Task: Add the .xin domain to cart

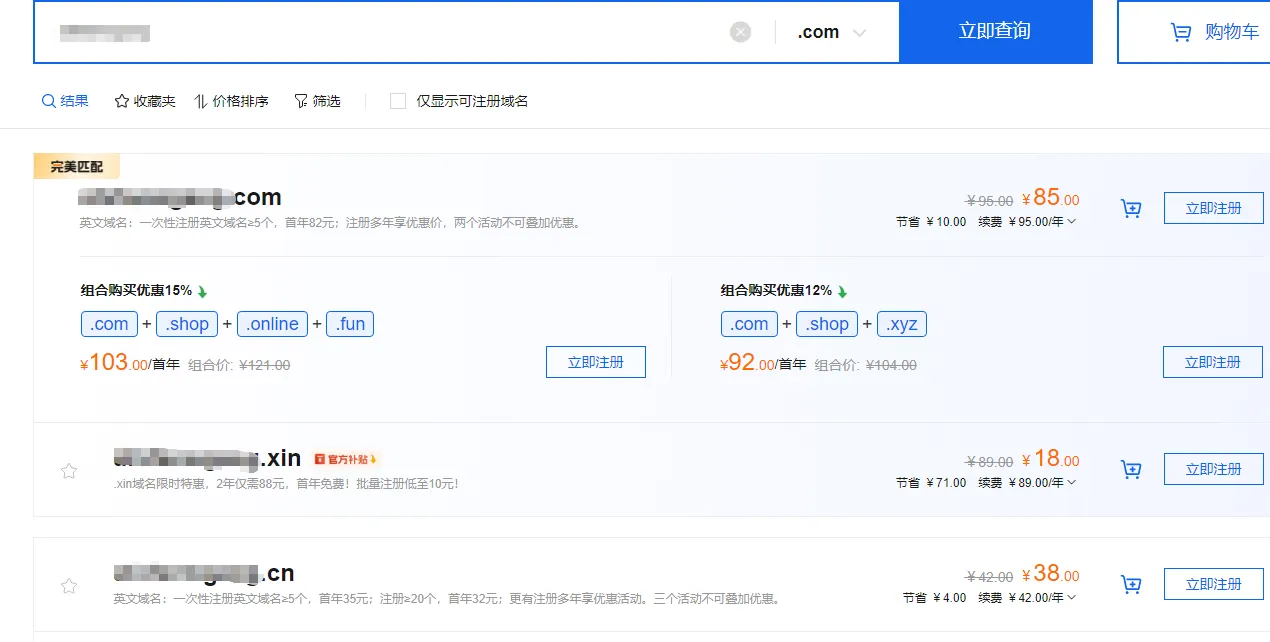Action: [x=1131, y=468]
